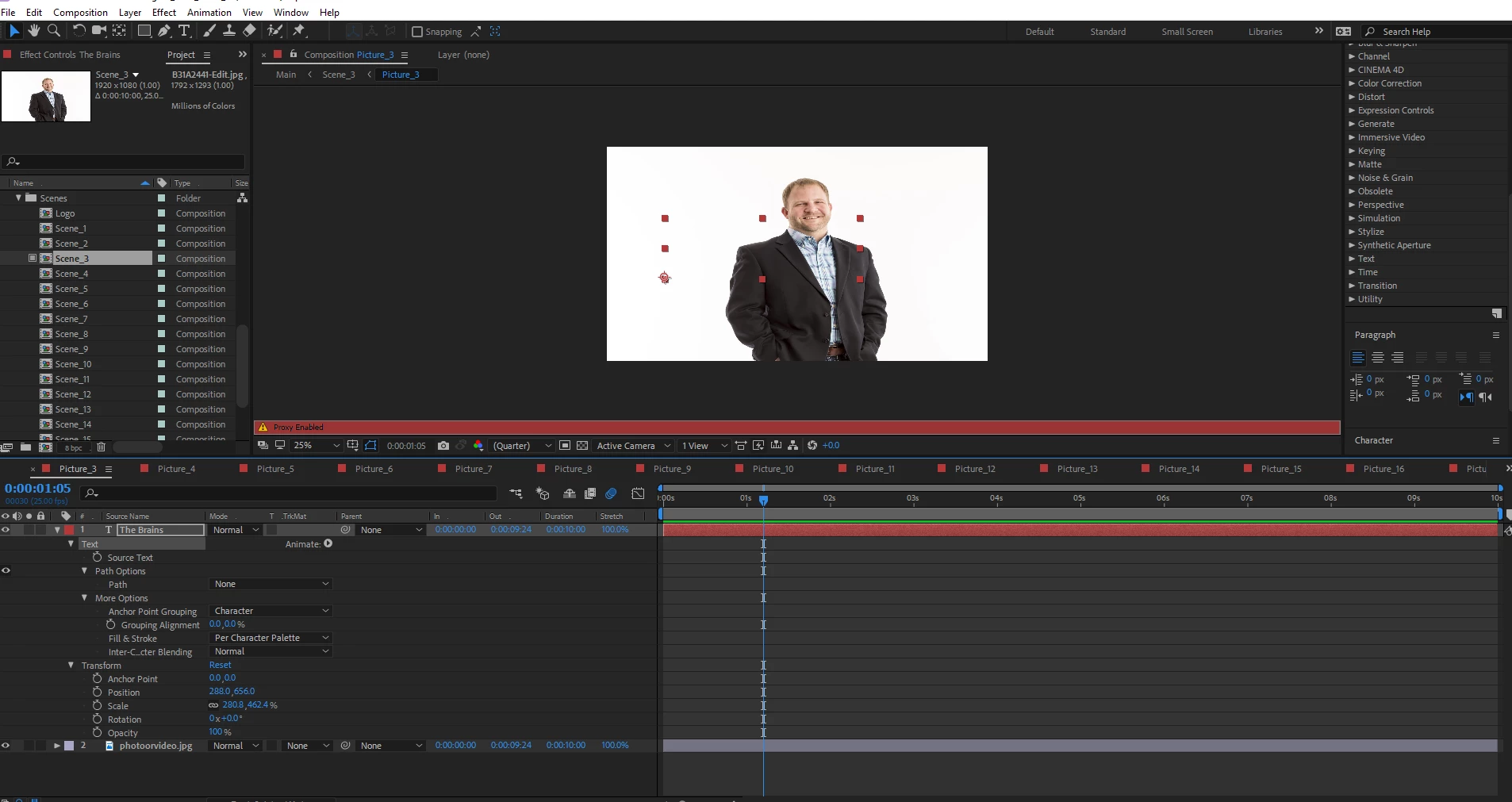Toggle the Transparency Grid checkerboard button
1512x802 pixels.
[x=582, y=446]
